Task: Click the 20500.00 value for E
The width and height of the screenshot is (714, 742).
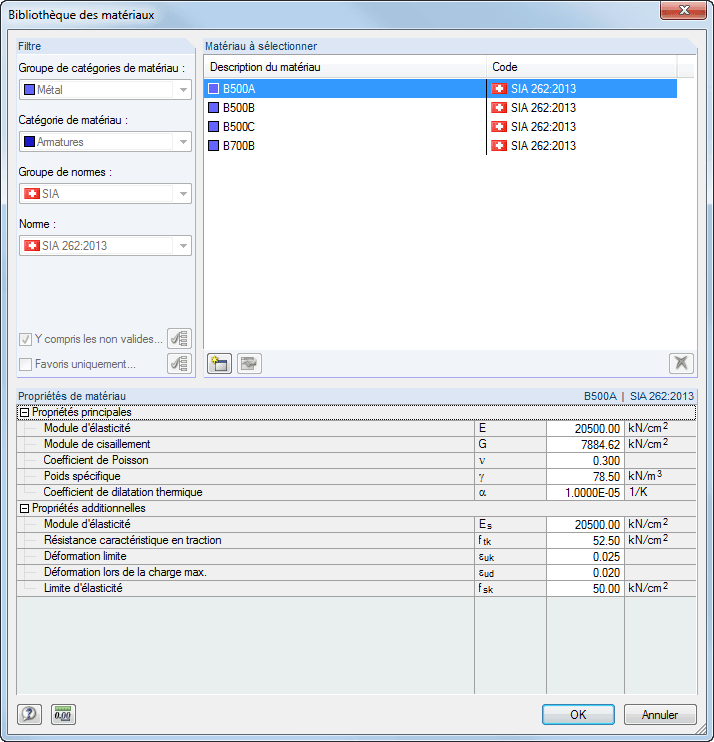Action: point(585,429)
